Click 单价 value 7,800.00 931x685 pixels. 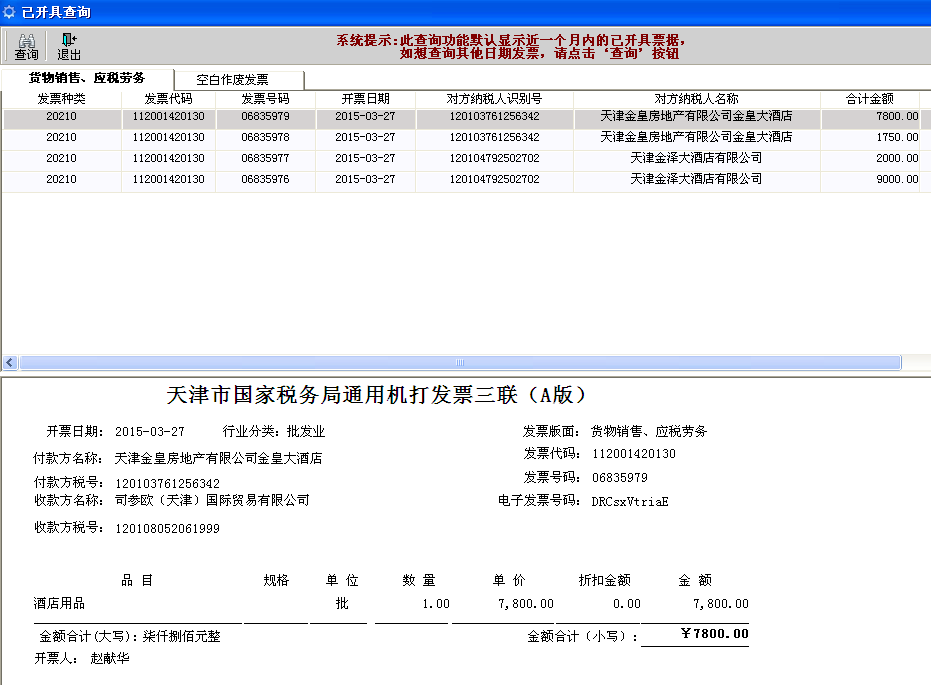525,604
